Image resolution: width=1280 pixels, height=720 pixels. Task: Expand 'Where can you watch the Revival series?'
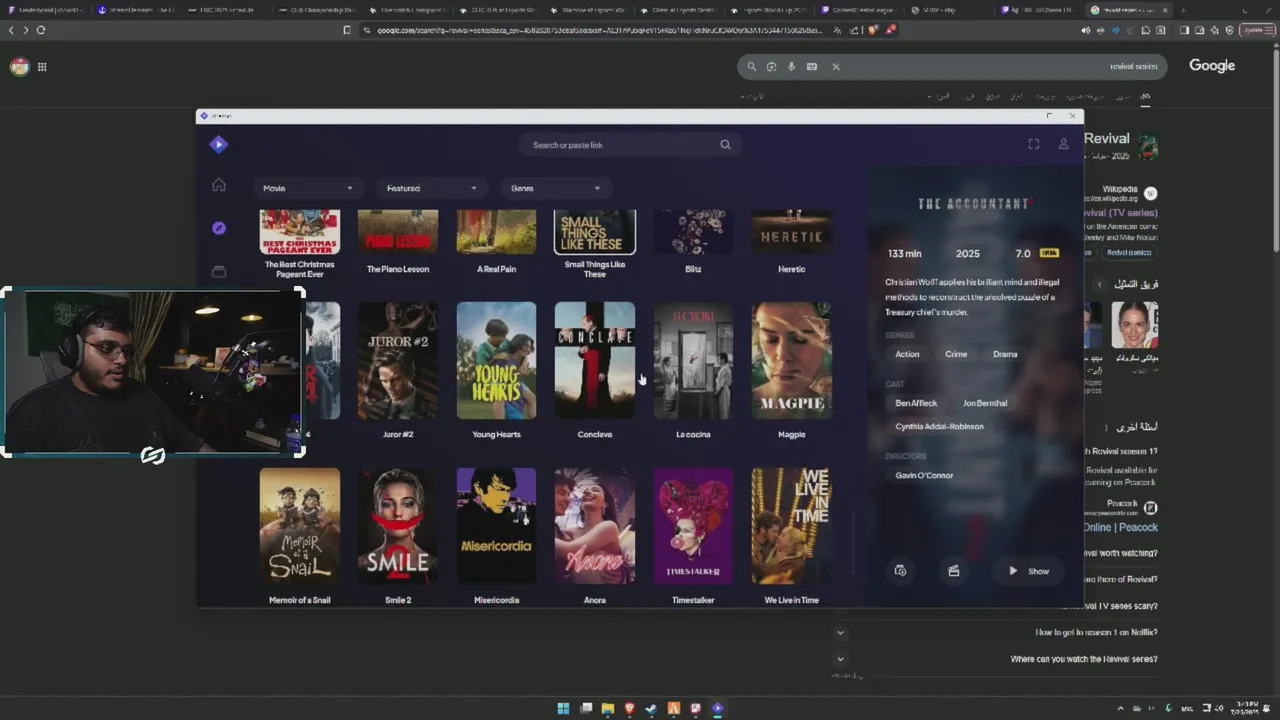click(840, 659)
